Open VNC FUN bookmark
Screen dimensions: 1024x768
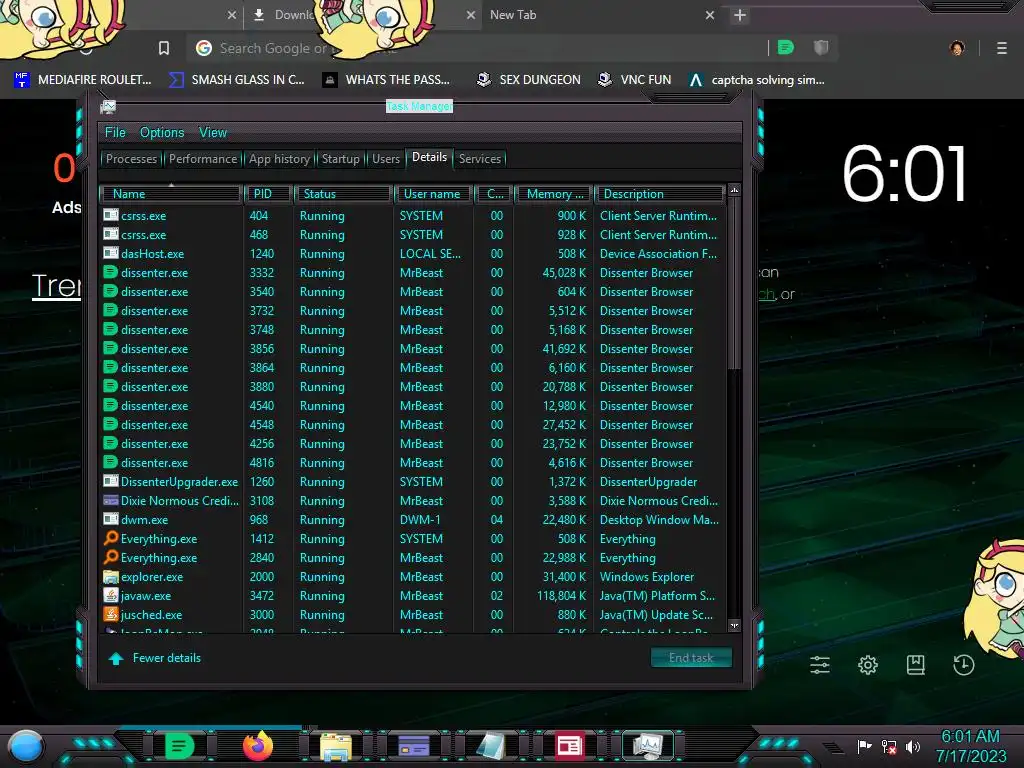(x=634, y=80)
